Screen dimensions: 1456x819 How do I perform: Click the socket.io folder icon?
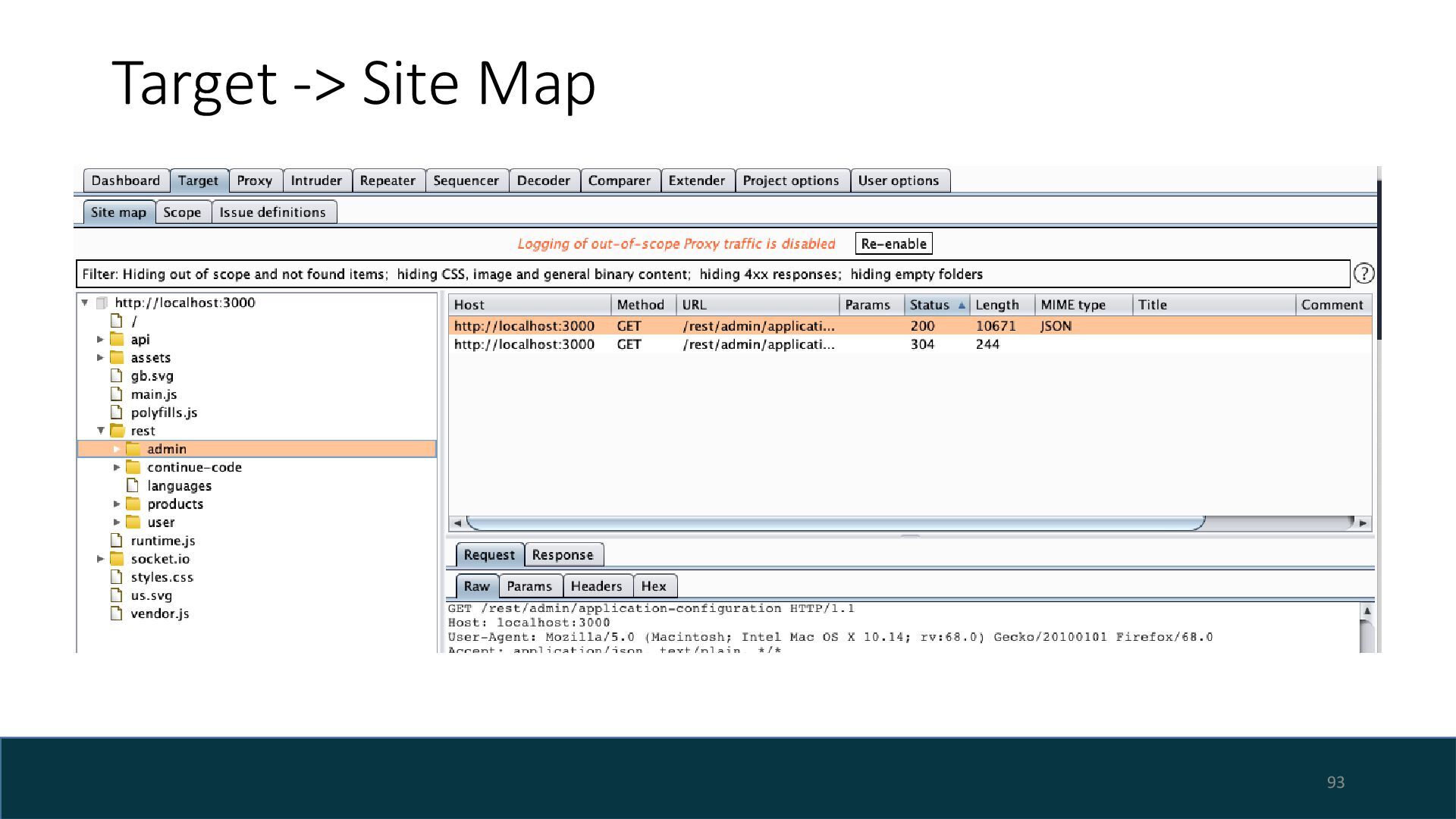[x=117, y=559]
